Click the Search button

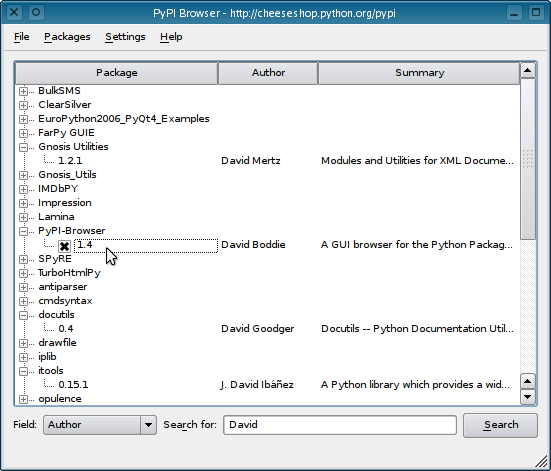pos(500,425)
